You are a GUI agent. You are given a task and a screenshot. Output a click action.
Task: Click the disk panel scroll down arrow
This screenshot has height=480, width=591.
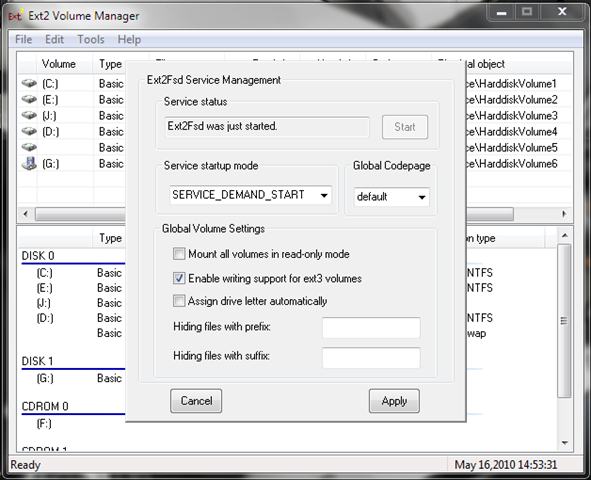[565, 443]
